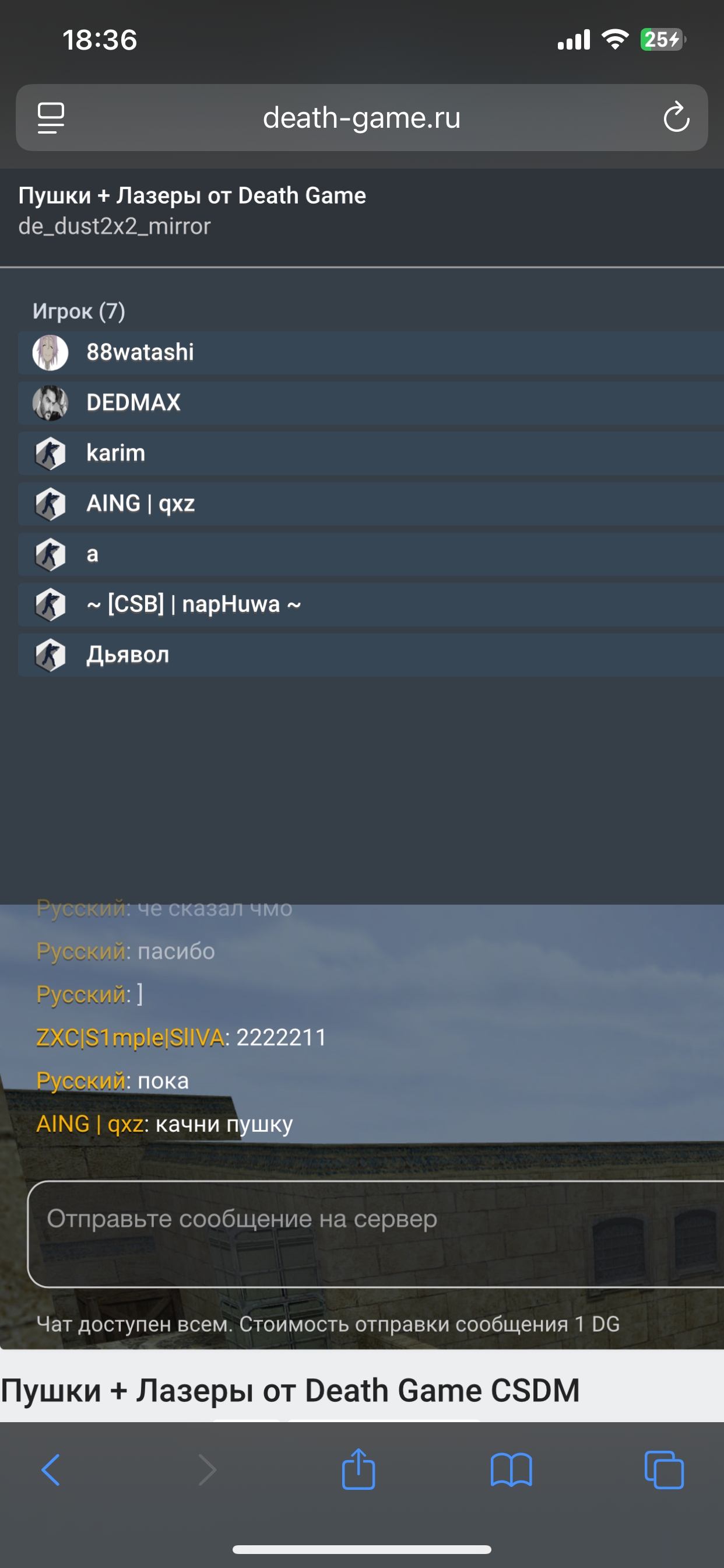
Task: Tap the DEDMAX player avatar
Action: point(50,403)
